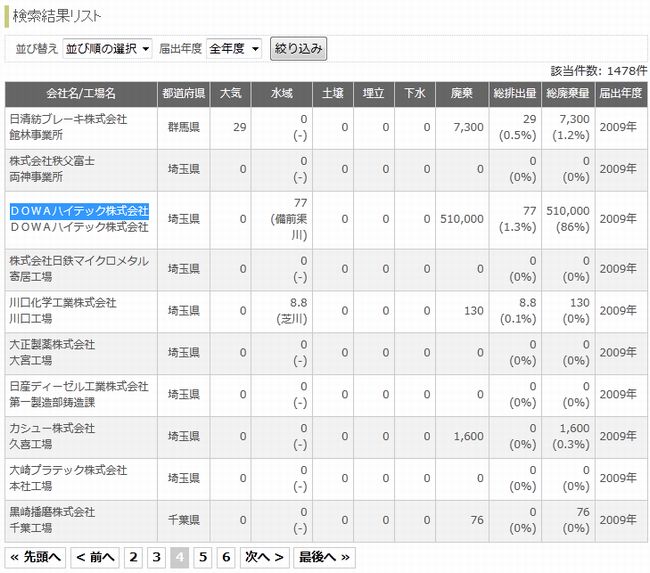The width and height of the screenshot is (650, 573).
Task: Go to next page with 次へ >
Action: point(264,557)
